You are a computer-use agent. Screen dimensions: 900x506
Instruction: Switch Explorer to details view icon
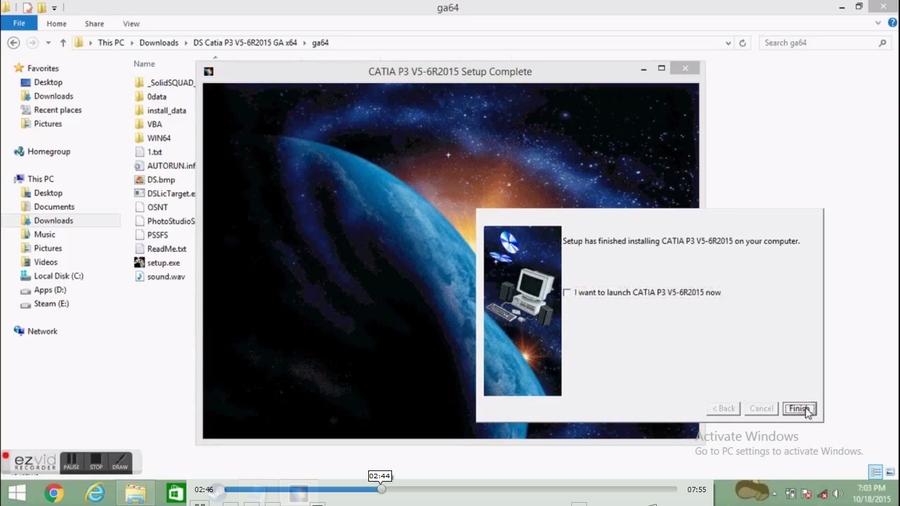point(875,472)
